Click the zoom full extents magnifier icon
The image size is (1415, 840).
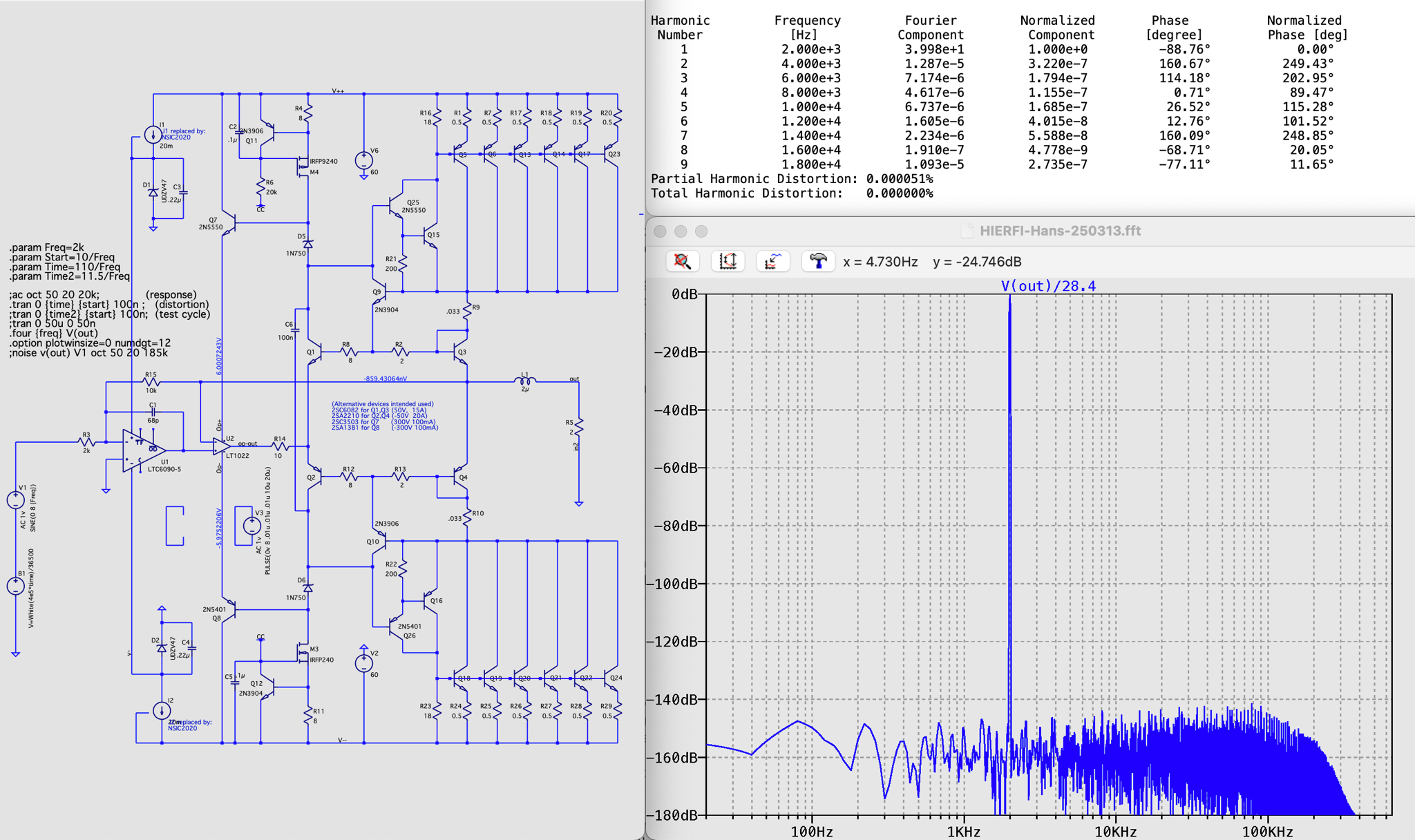682,261
